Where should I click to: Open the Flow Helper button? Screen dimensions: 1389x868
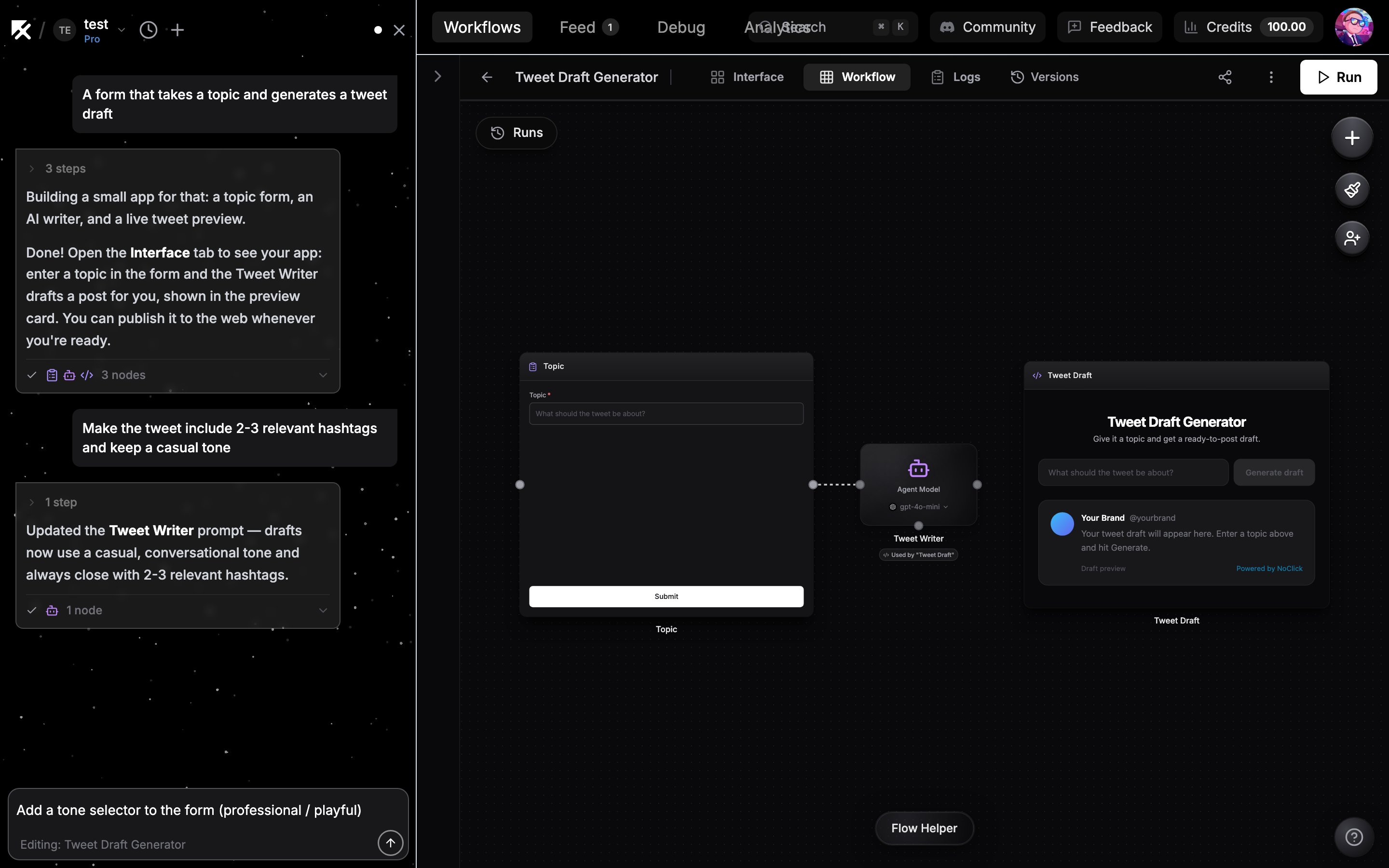click(924, 828)
